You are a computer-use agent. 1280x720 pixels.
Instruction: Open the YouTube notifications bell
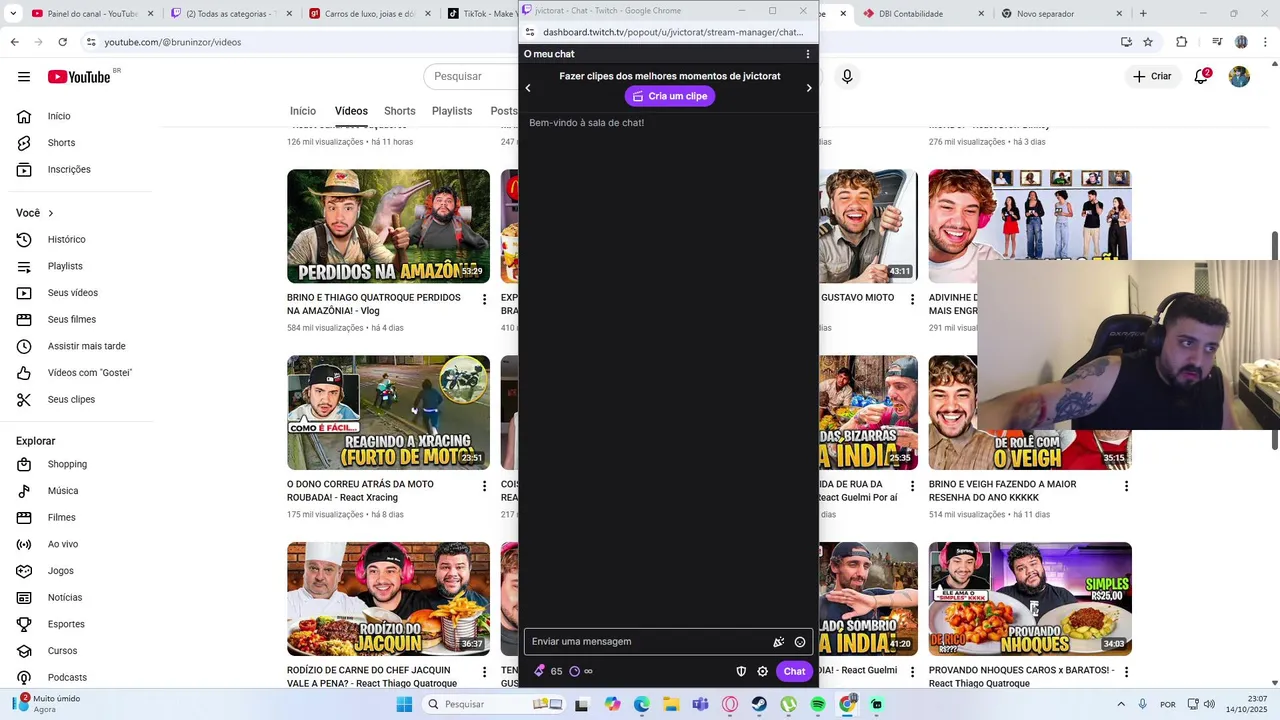tap(1202, 76)
